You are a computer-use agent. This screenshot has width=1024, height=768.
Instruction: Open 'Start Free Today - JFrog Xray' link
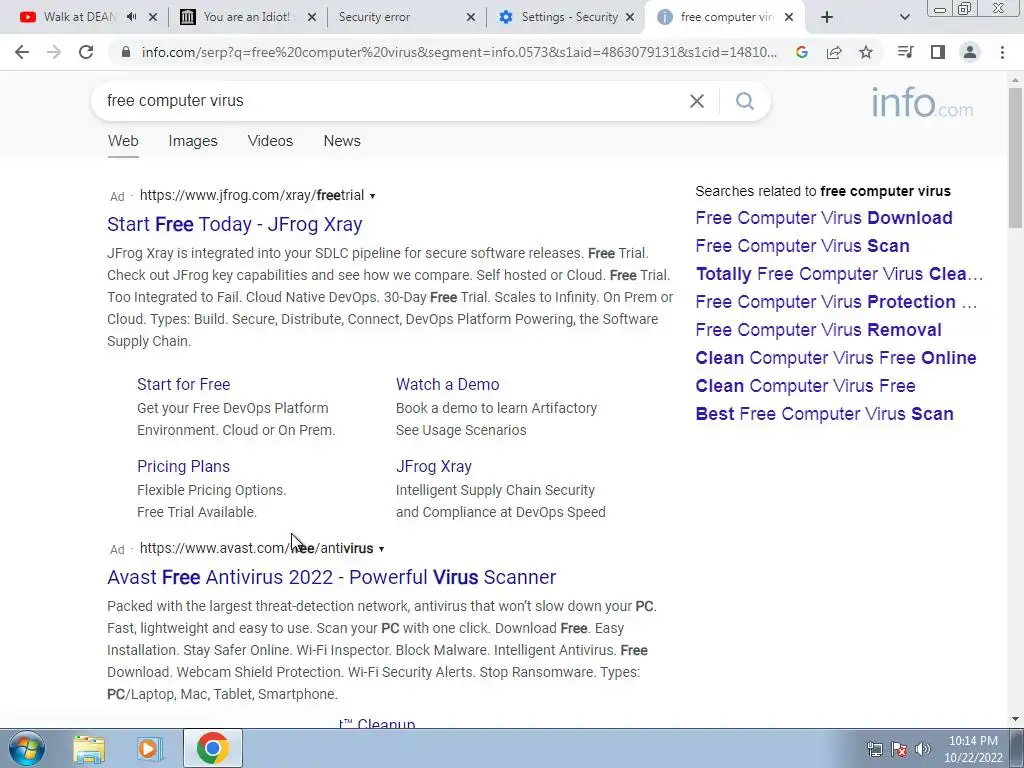[x=234, y=224]
